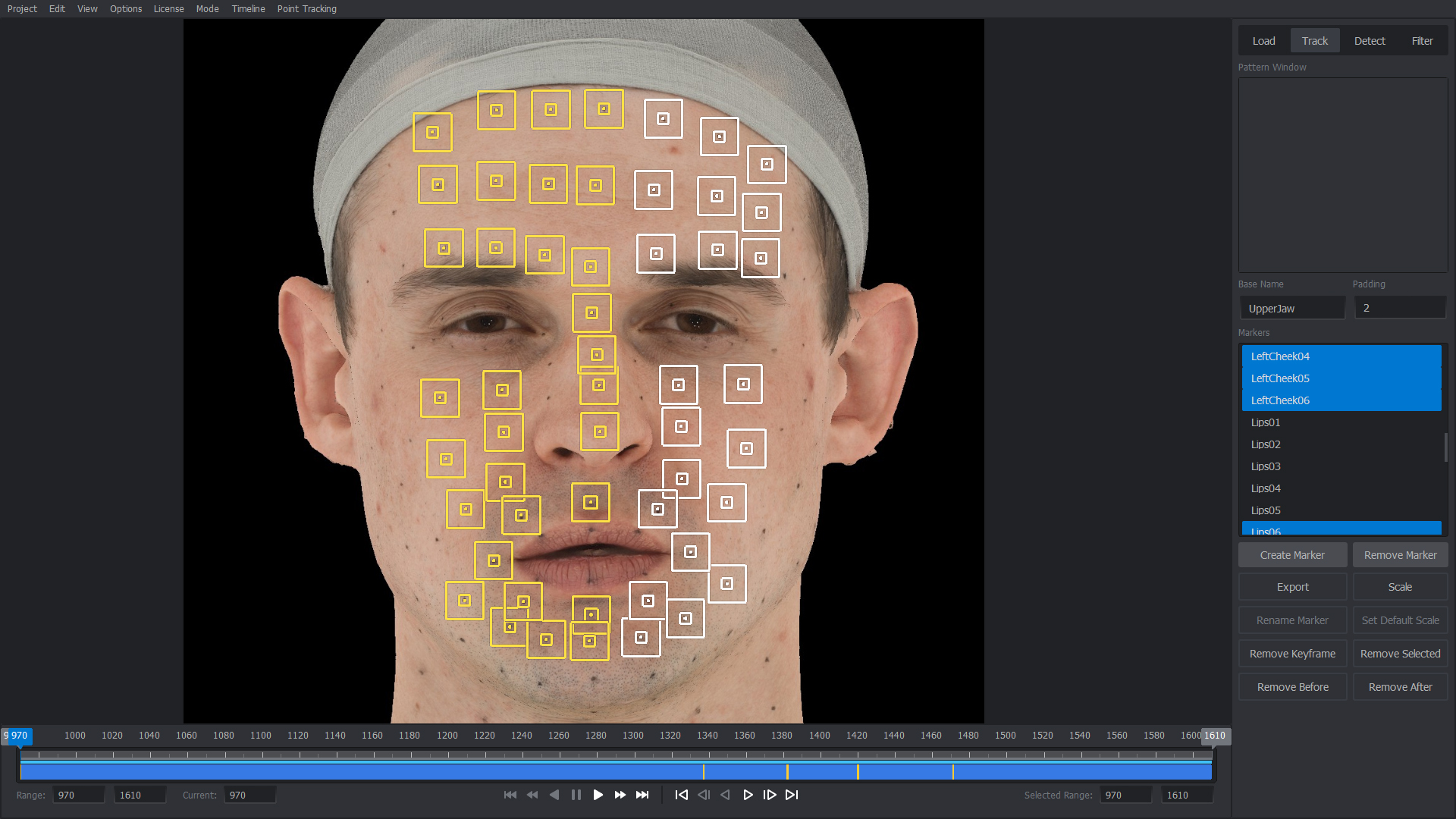Click the Remove Selected button
The image size is (1456, 819).
[1400, 654]
